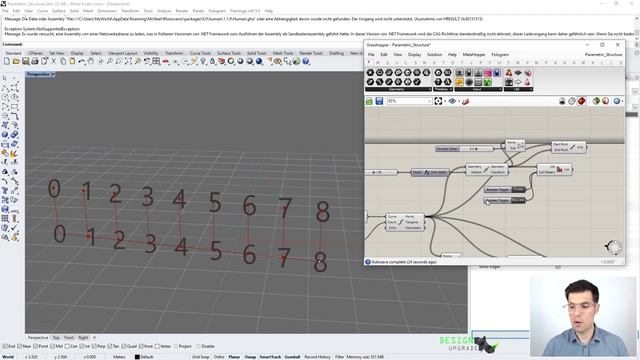The width and height of the screenshot is (640, 360).
Task: Enable the Vertex osnap checkbox
Action: click(x=158, y=346)
